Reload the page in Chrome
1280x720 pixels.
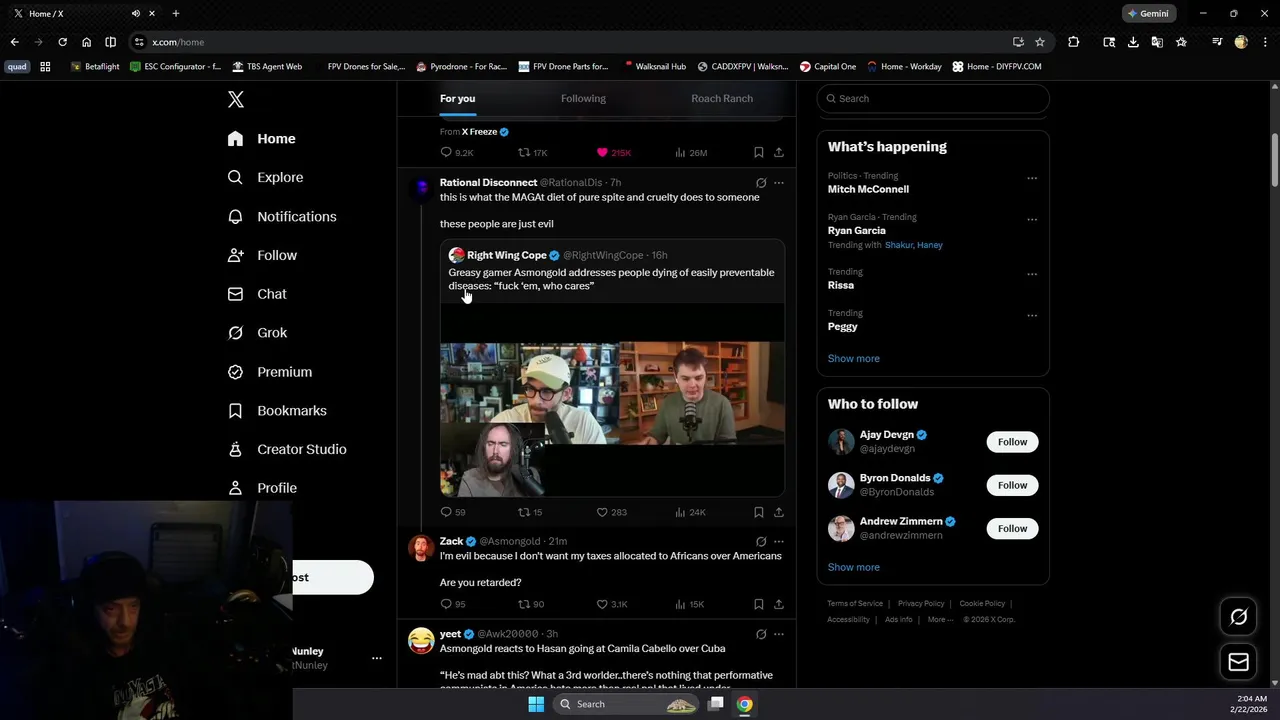click(62, 42)
